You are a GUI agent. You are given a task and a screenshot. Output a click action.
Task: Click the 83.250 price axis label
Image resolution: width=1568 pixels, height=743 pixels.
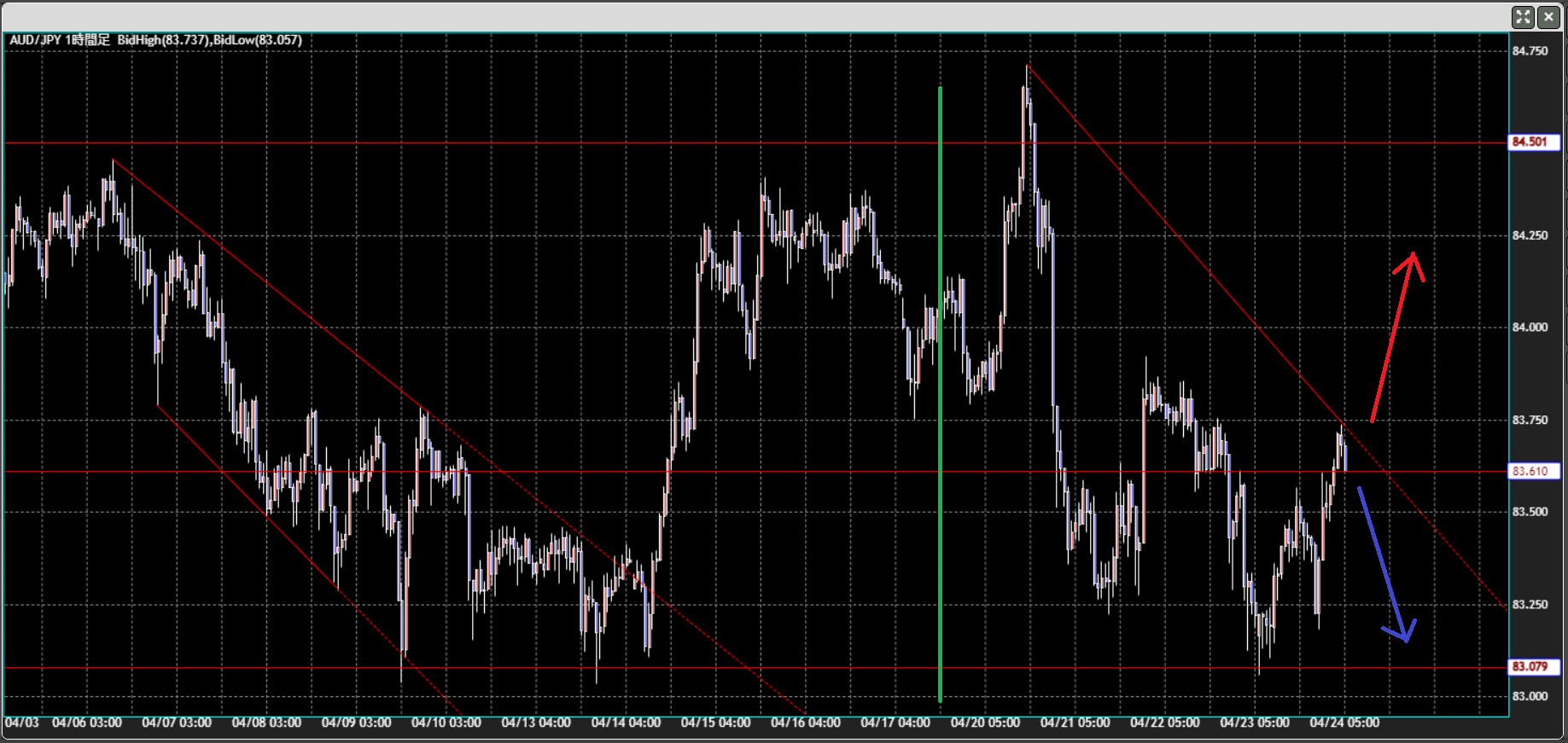[x=1530, y=605]
